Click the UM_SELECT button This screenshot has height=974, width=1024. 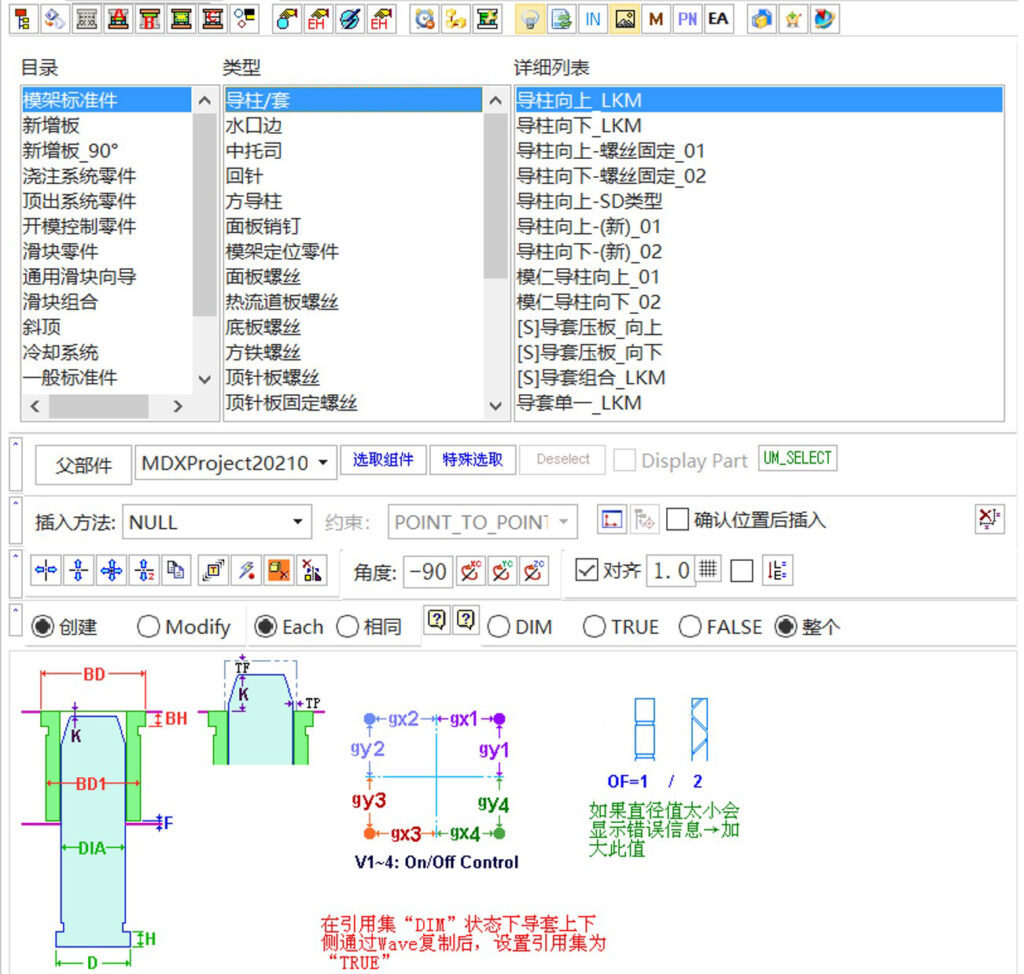[797, 457]
